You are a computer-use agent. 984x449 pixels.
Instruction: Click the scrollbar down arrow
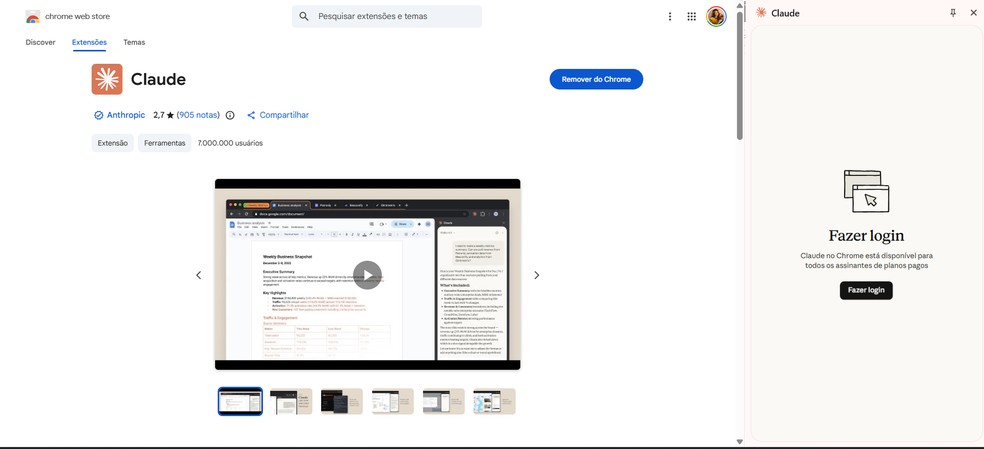[x=740, y=442]
